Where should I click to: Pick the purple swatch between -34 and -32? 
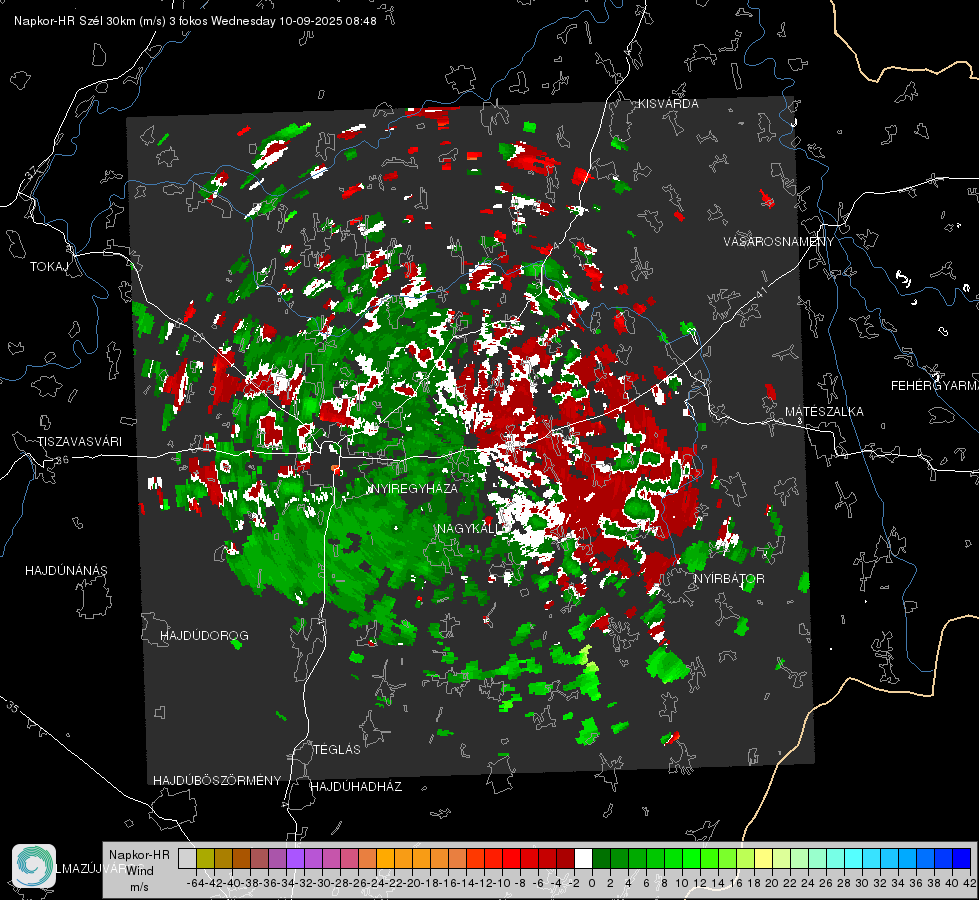[x=295, y=858]
